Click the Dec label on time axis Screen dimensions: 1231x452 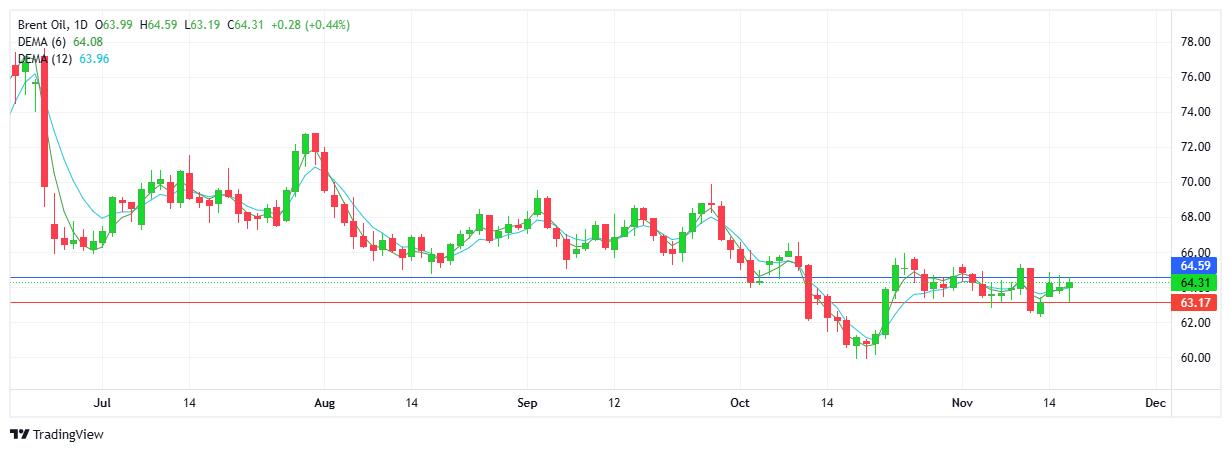(x=1155, y=403)
